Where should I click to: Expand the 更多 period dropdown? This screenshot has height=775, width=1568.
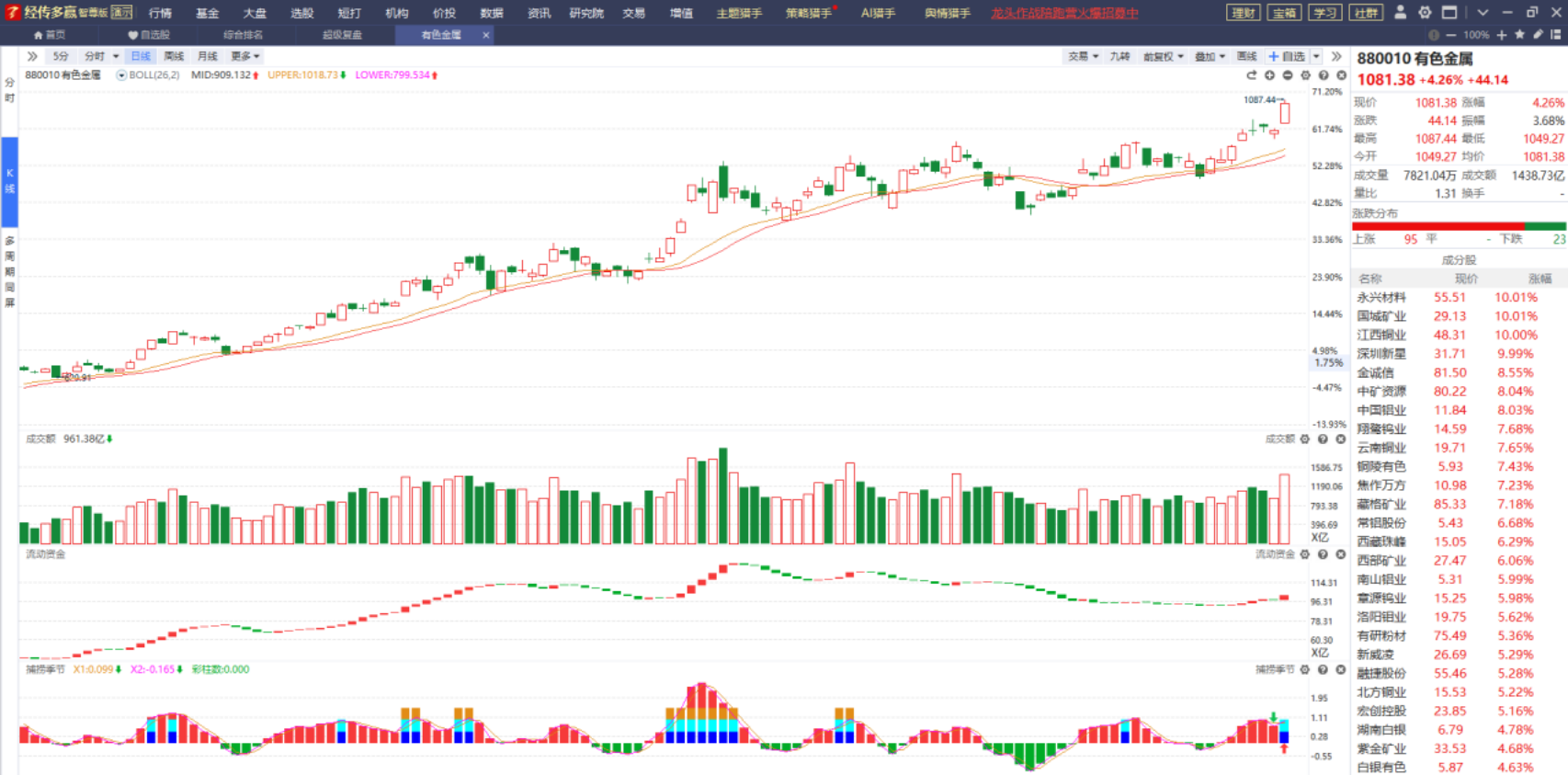pyautogui.click(x=244, y=57)
